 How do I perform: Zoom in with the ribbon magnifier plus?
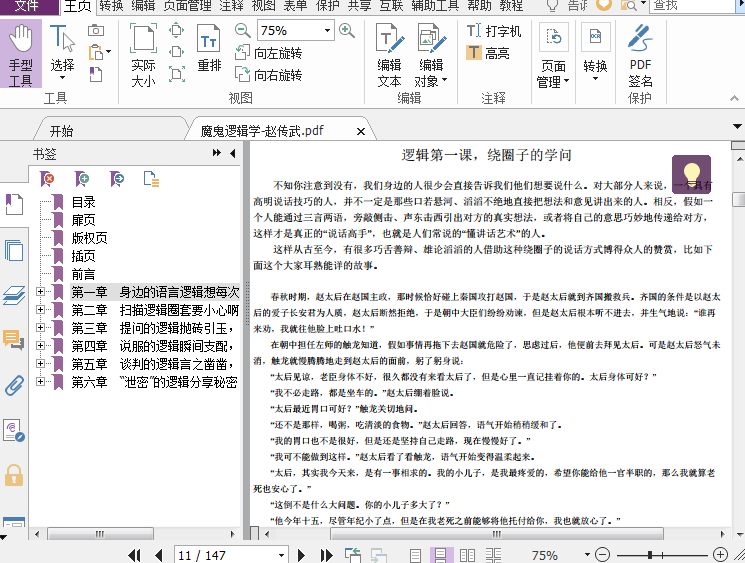tap(347, 30)
